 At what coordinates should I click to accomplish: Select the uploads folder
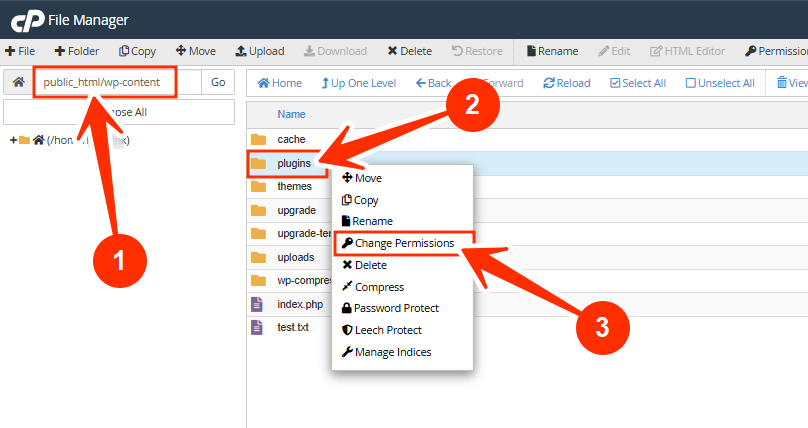(x=296, y=257)
